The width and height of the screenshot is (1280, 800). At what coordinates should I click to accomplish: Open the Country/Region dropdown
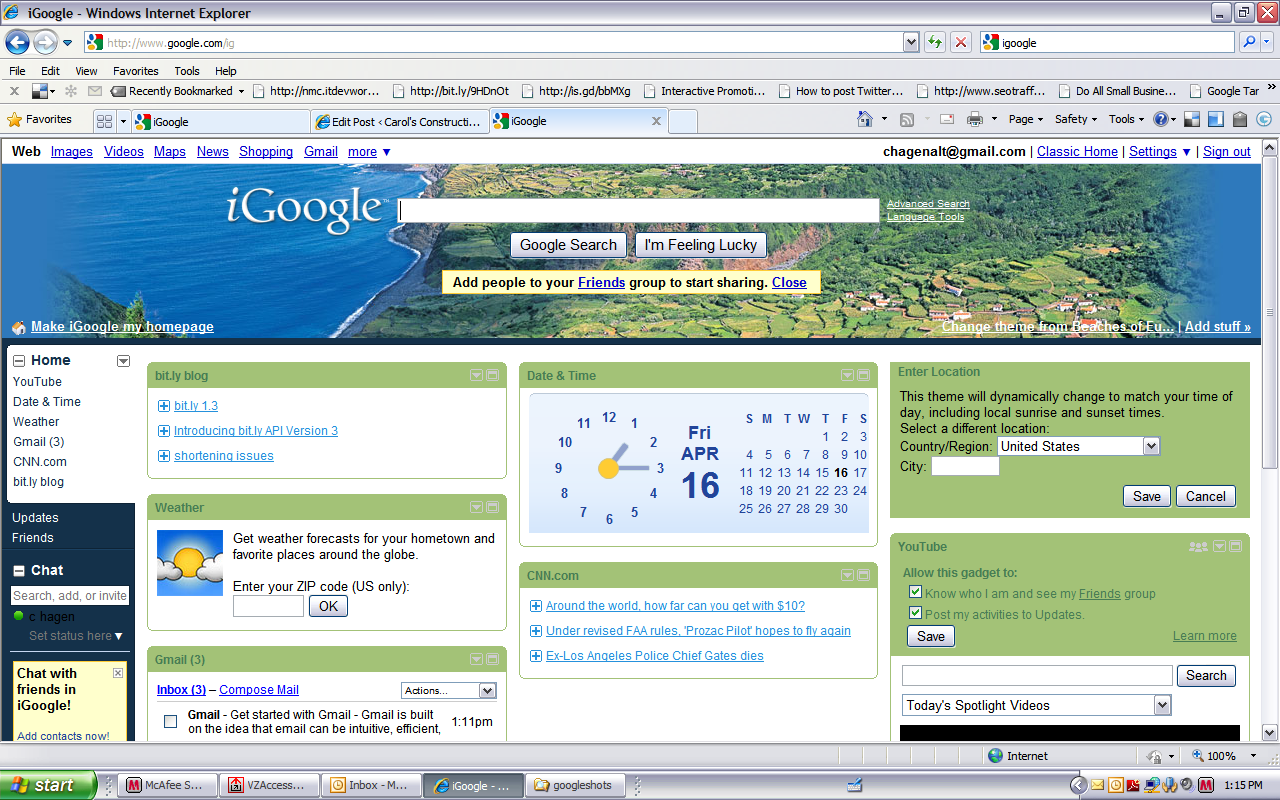click(1151, 446)
